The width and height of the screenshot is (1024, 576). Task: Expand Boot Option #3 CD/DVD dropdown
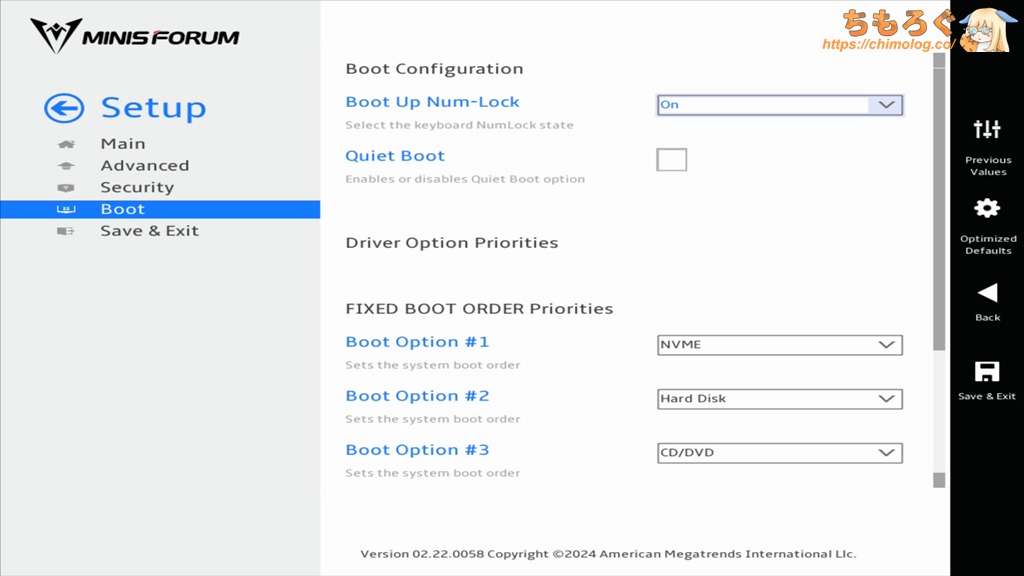pyautogui.click(x=779, y=453)
